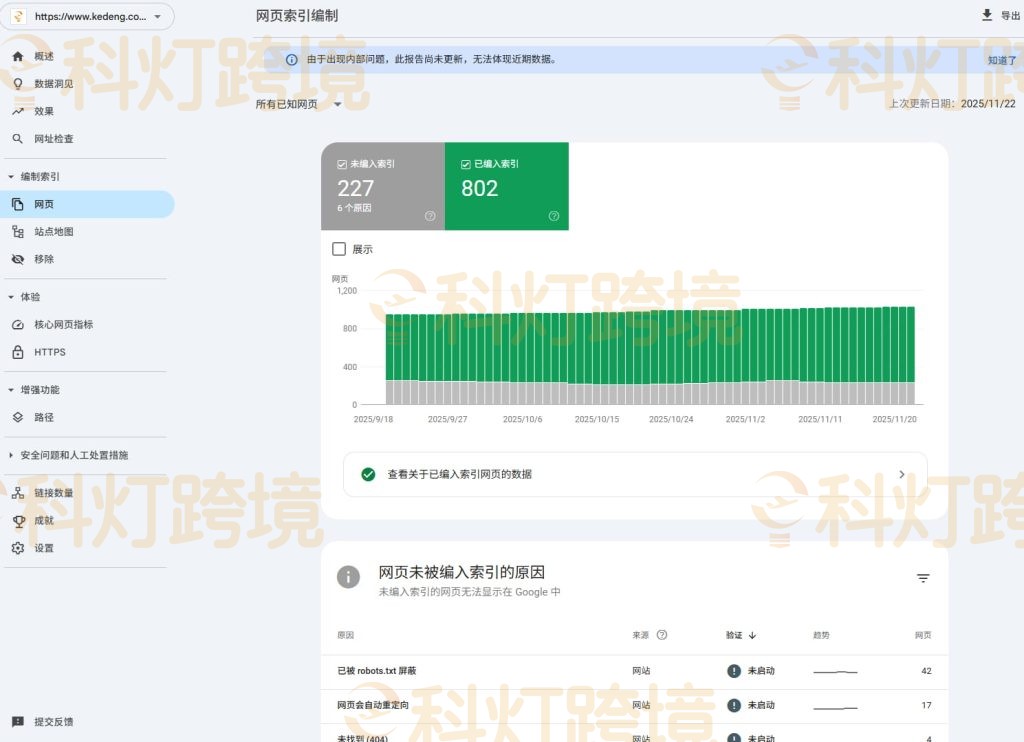Image resolution: width=1024 pixels, height=742 pixels.
Task: Dismiss the banner with 知道了
Action: click(1002, 60)
